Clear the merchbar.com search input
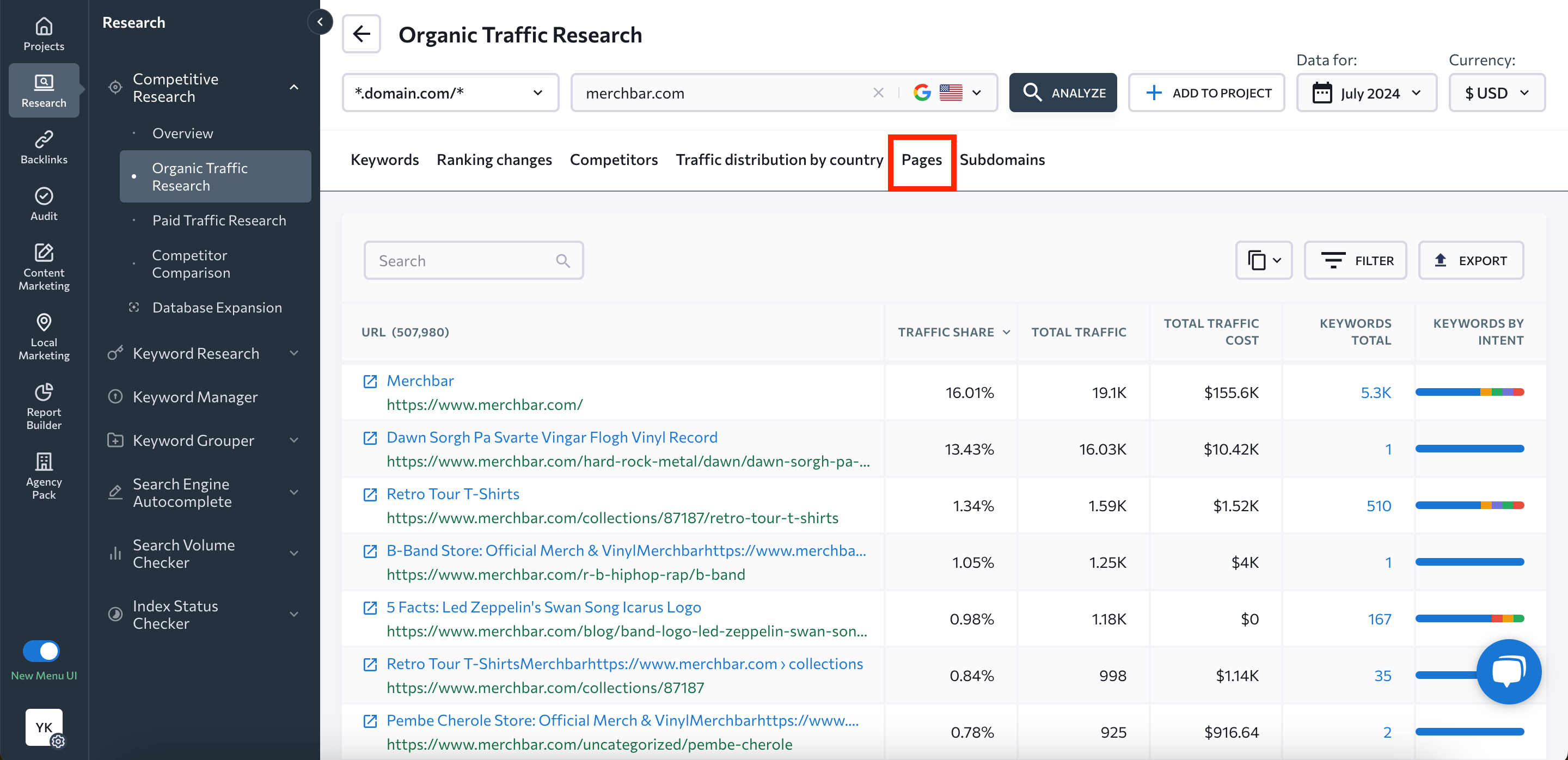1568x760 pixels. (x=879, y=93)
